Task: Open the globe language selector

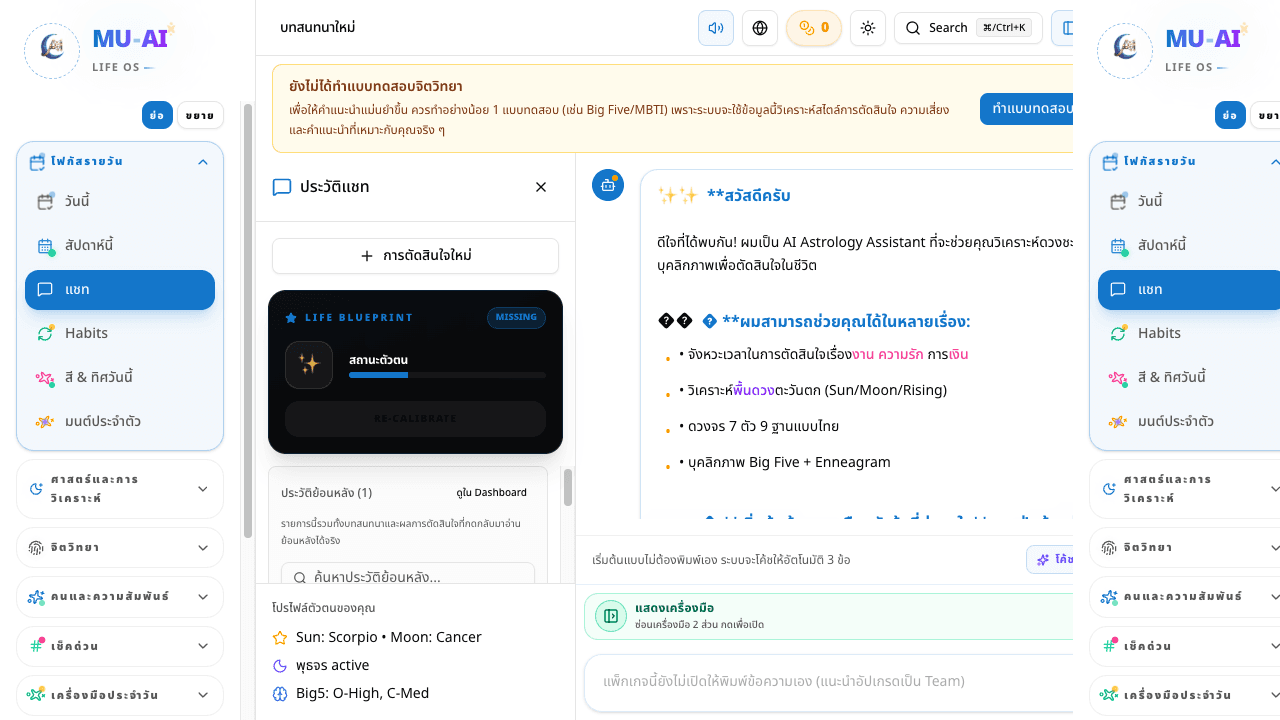Action: click(760, 28)
